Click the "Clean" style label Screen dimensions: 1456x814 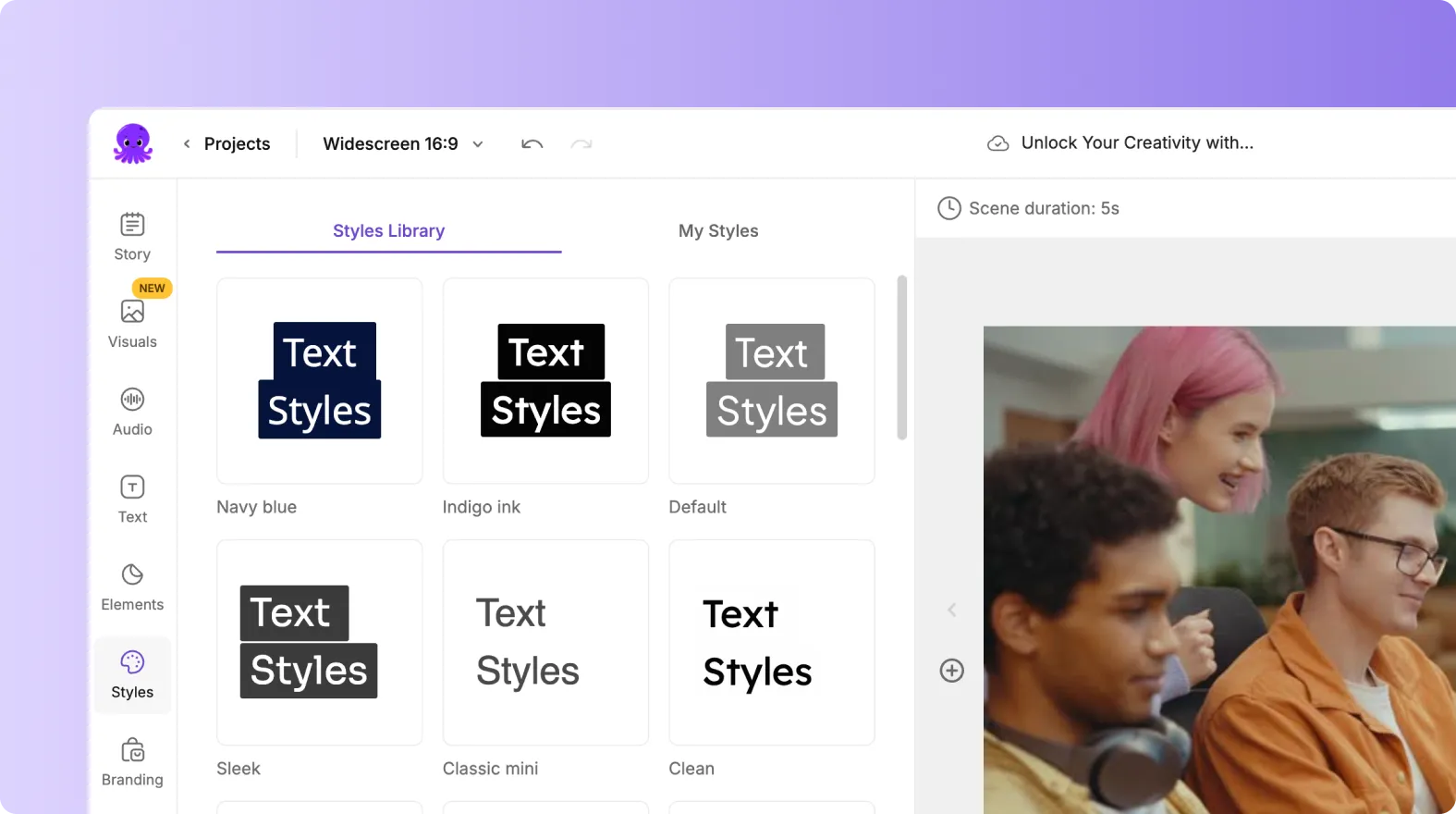point(691,769)
